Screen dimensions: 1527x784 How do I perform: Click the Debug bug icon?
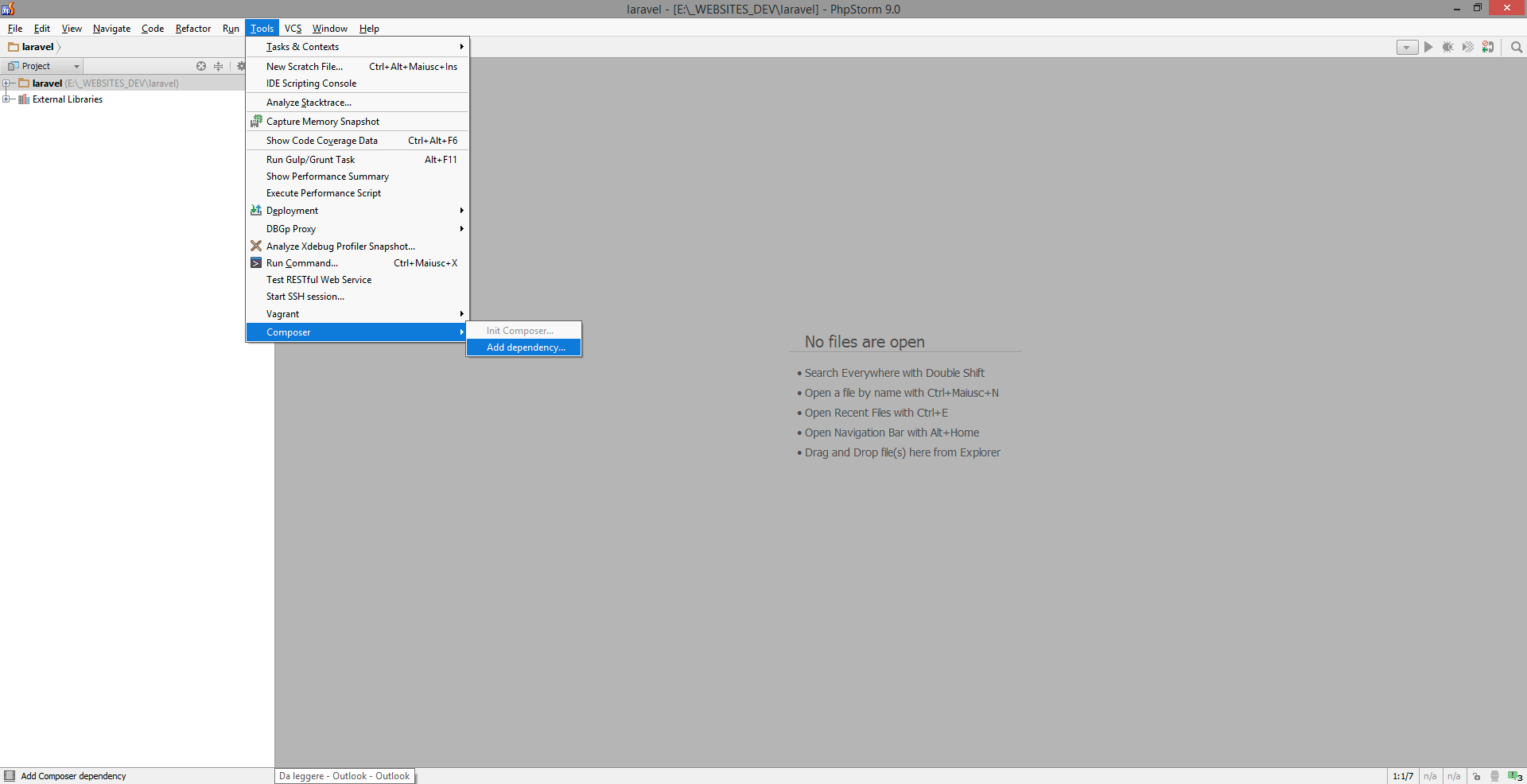[x=1448, y=48]
